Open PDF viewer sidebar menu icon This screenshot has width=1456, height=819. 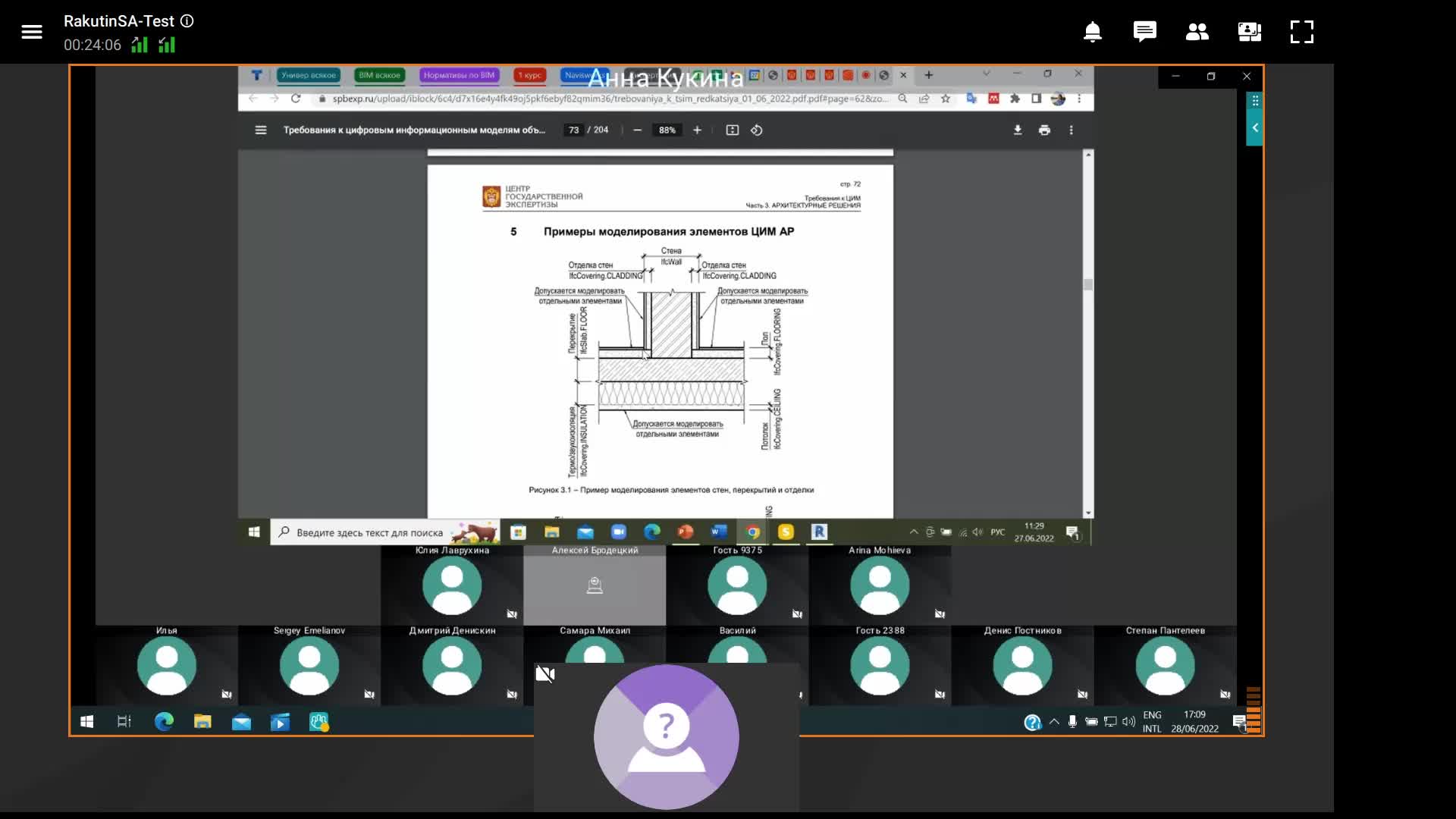coord(261,130)
